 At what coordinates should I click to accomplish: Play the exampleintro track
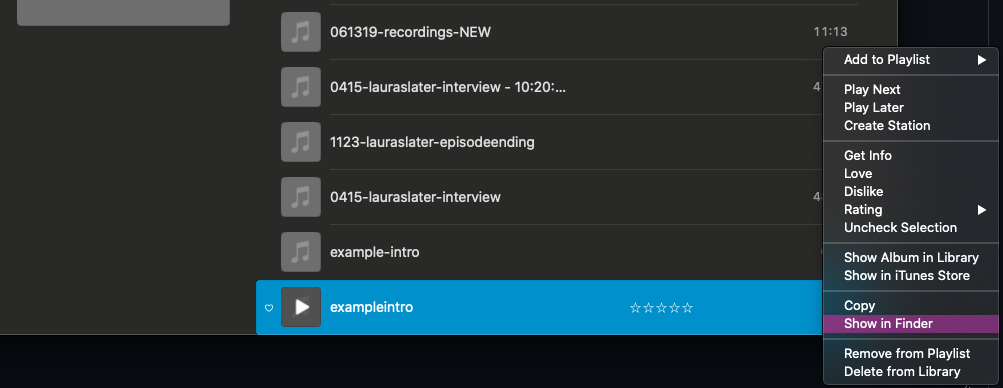pos(301,307)
